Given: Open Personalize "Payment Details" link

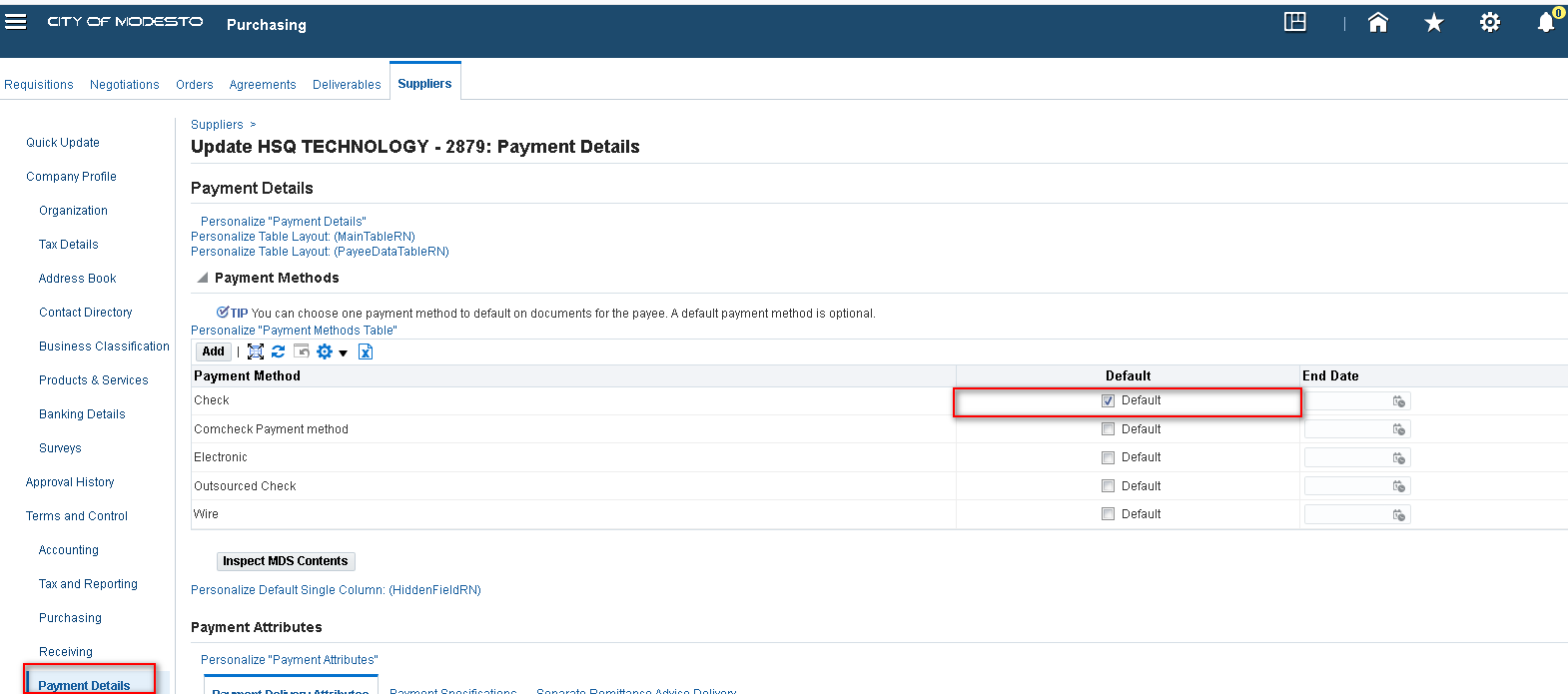Looking at the screenshot, I should click(x=284, y=222).
